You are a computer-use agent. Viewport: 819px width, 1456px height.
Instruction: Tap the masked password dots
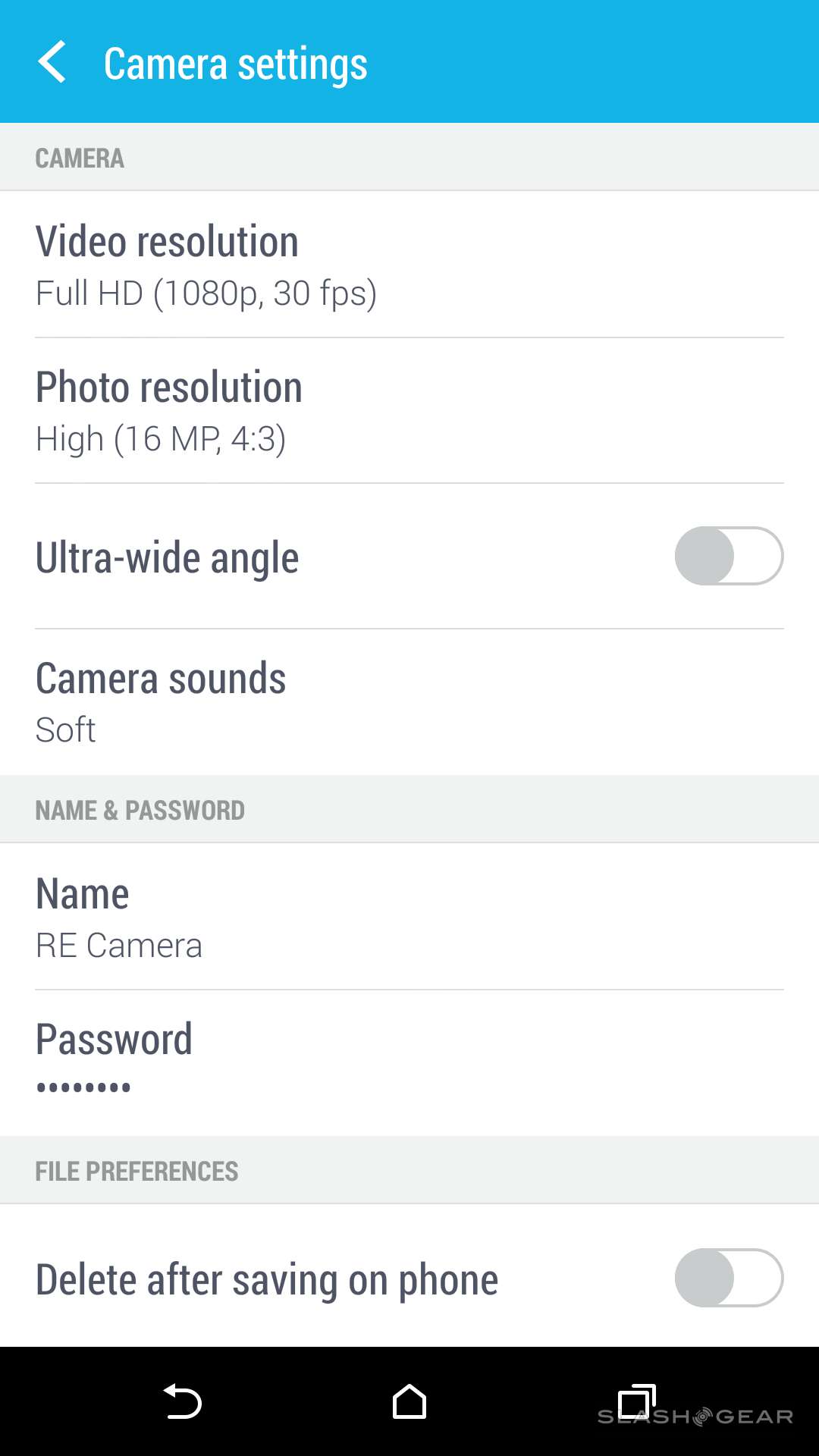pyautogui.click(x=83, y=1087)
